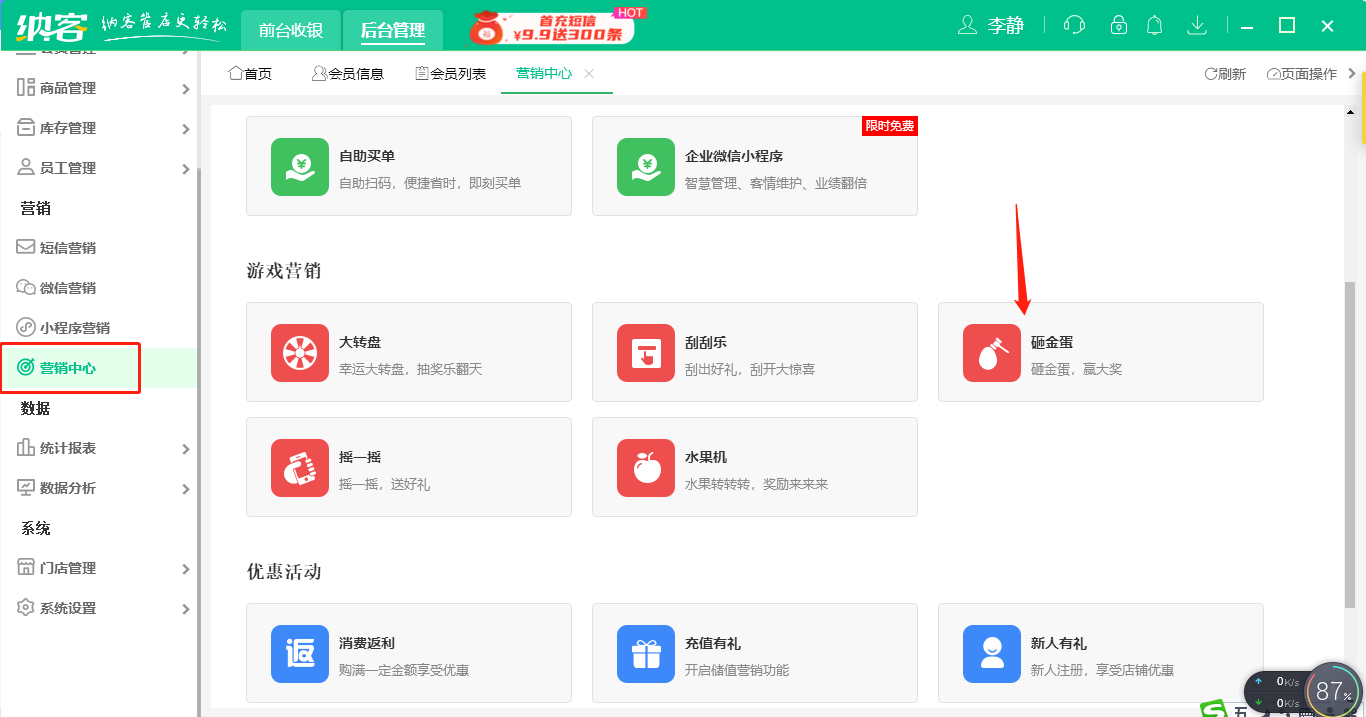1366x717 pixels.
Task: Open the 首页 tab
Action: pos(250,73)
